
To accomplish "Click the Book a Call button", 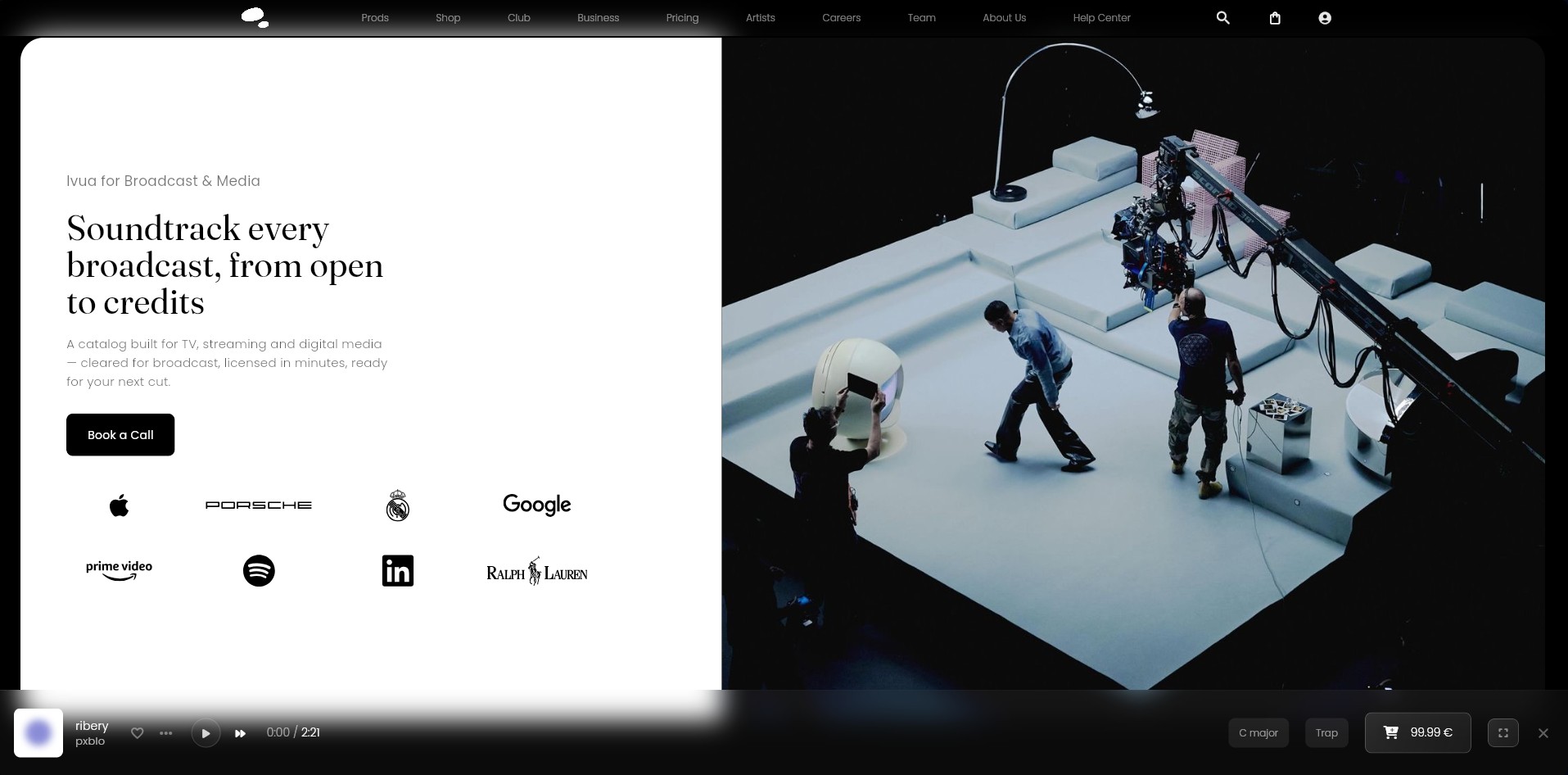I will (120, 435).
